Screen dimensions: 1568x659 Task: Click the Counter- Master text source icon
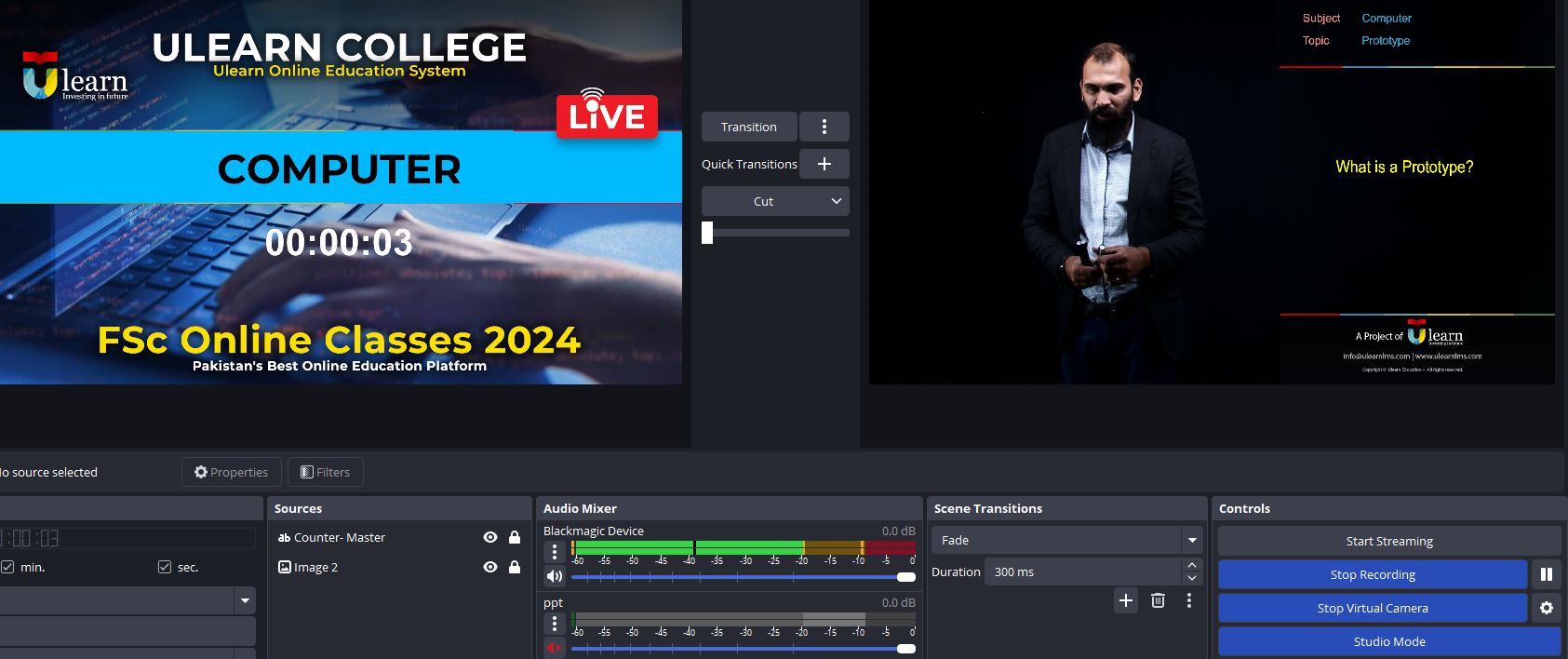285,537
